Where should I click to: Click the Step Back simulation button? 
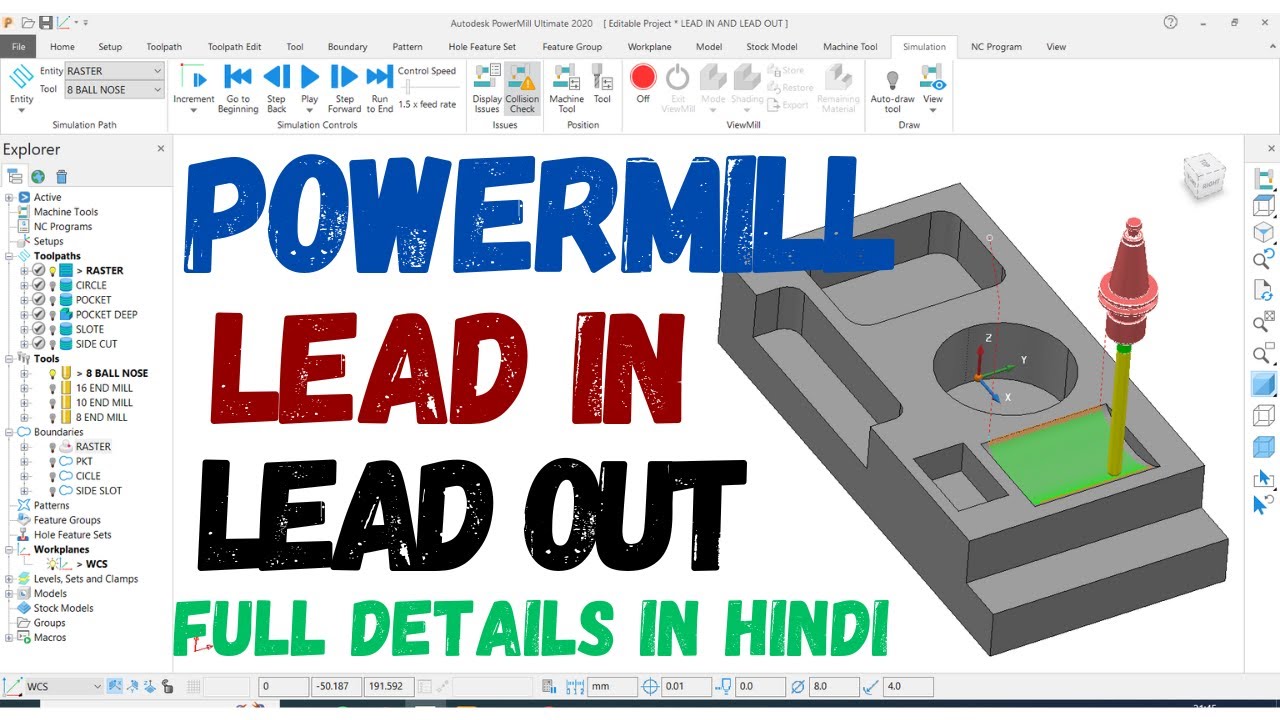(276, 87)
